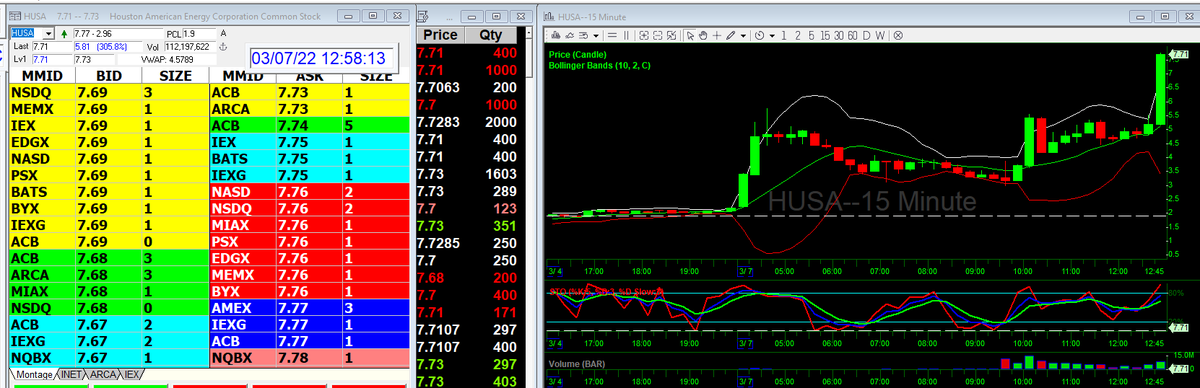The height and width of the screenshot is (388, 1200).
Task: Expand the drawing tool dropdown arrow beside pencil
Action: pyautogui.click(x=743, y=35)
